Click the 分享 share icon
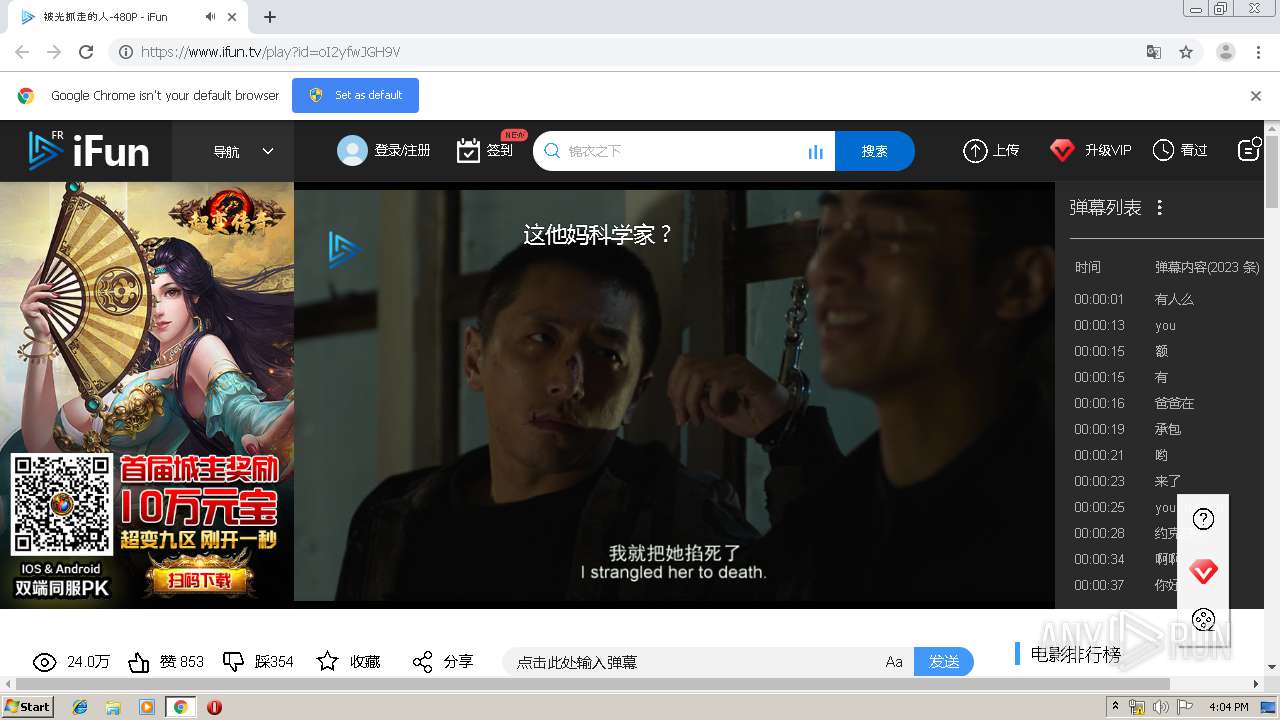 click(423, 662)
